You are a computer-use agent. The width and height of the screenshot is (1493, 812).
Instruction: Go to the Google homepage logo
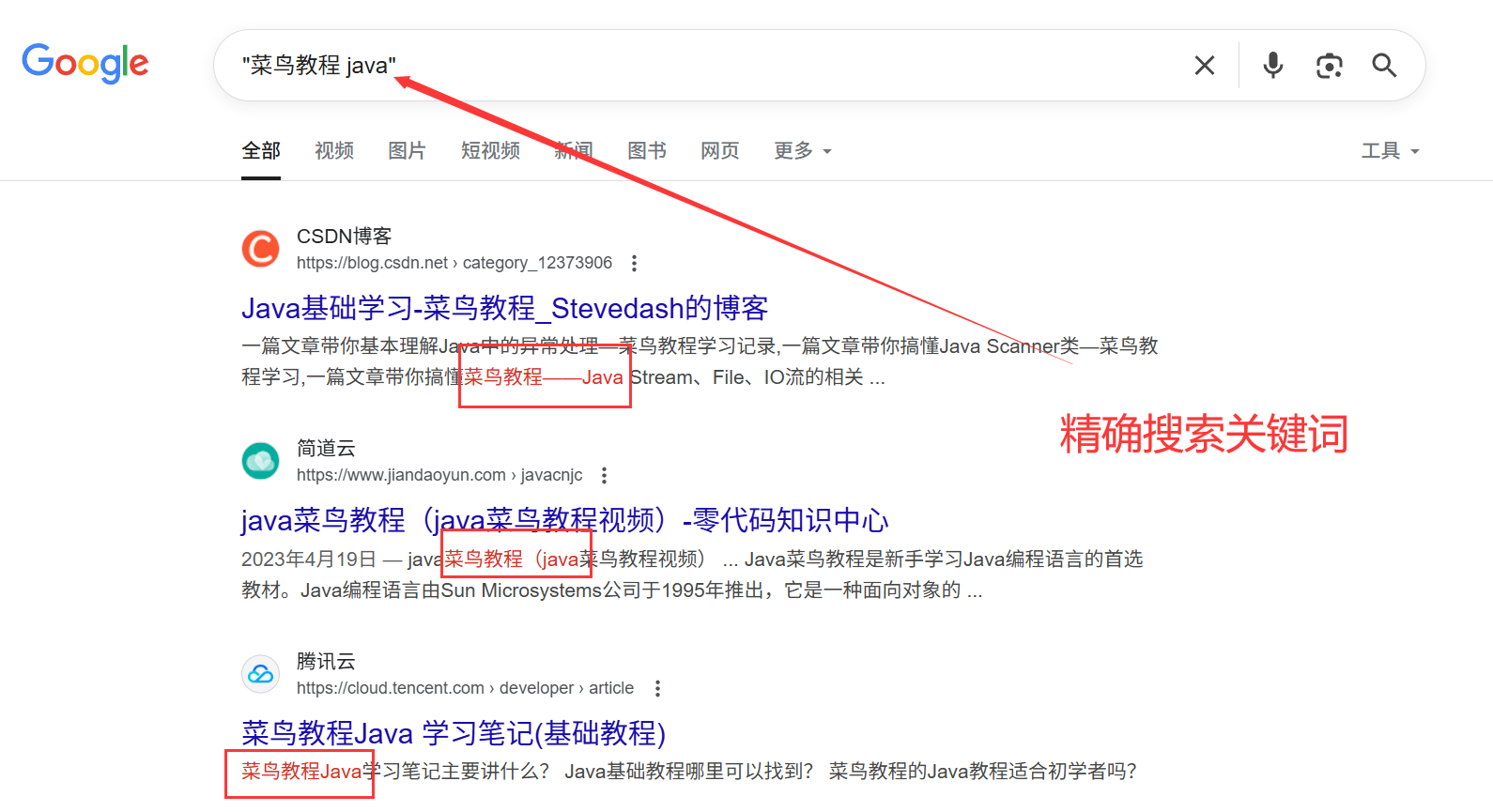coord(85,63)
